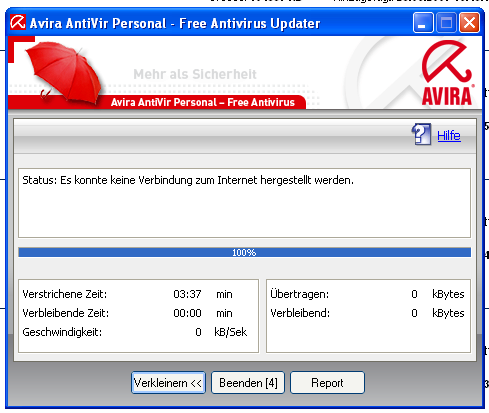
Task: Collapse details with Verkleinern << button
Action: [168, 383]
